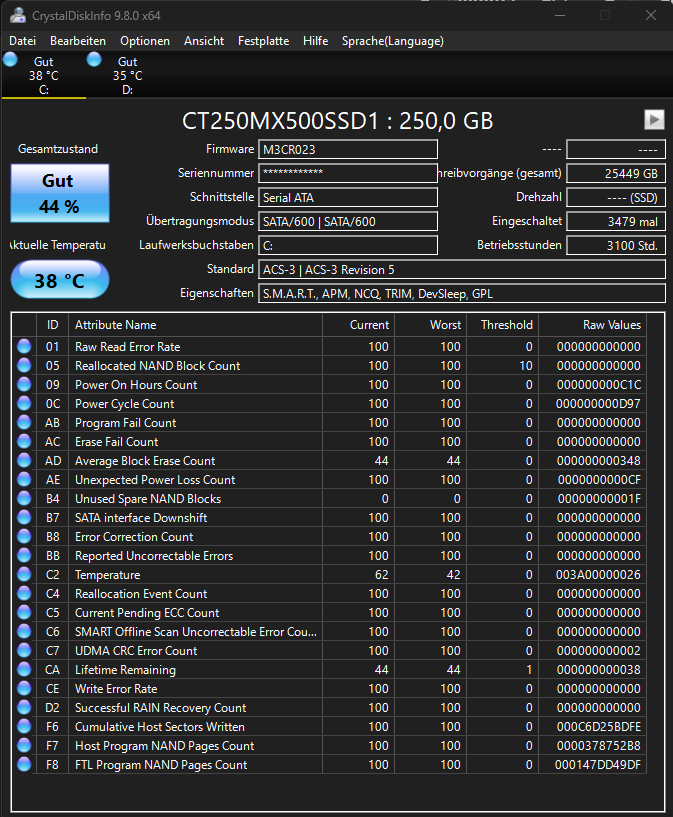The height and width of the screenshot is (817, 673).
Task: Click status orb of Temperature attribute row
Action: tap(24, 575)
